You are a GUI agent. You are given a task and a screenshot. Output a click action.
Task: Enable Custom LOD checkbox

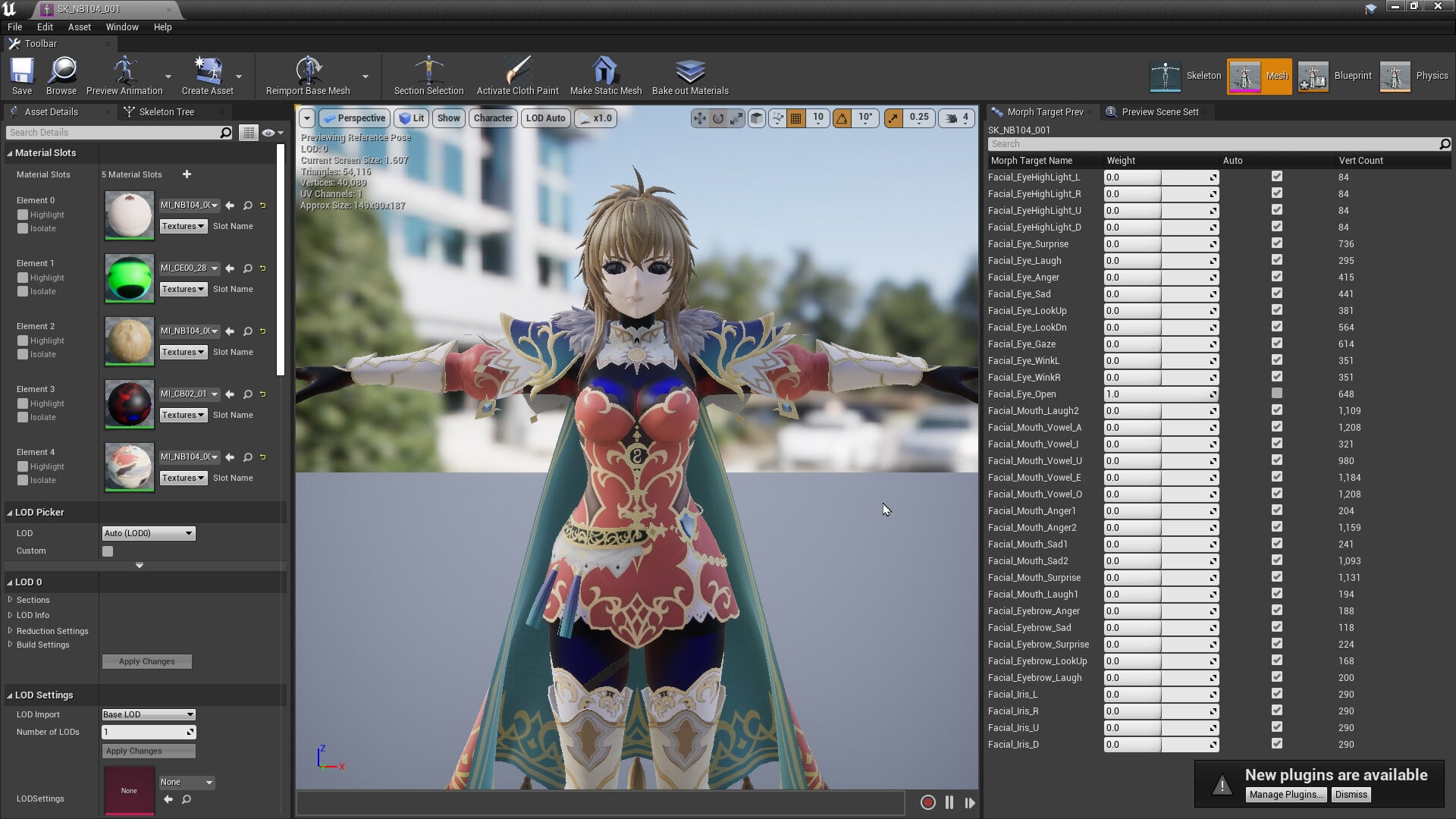coord(108,551)
